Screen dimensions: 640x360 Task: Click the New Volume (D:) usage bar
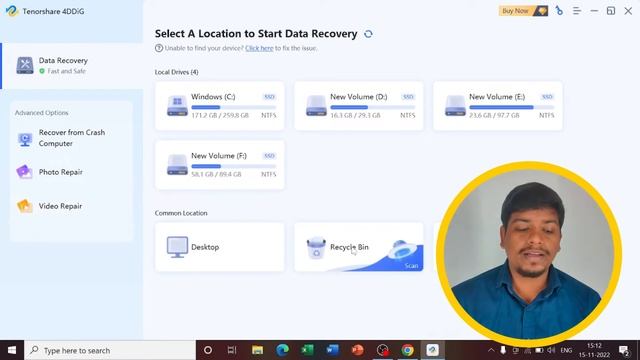(x=373, y=107)
